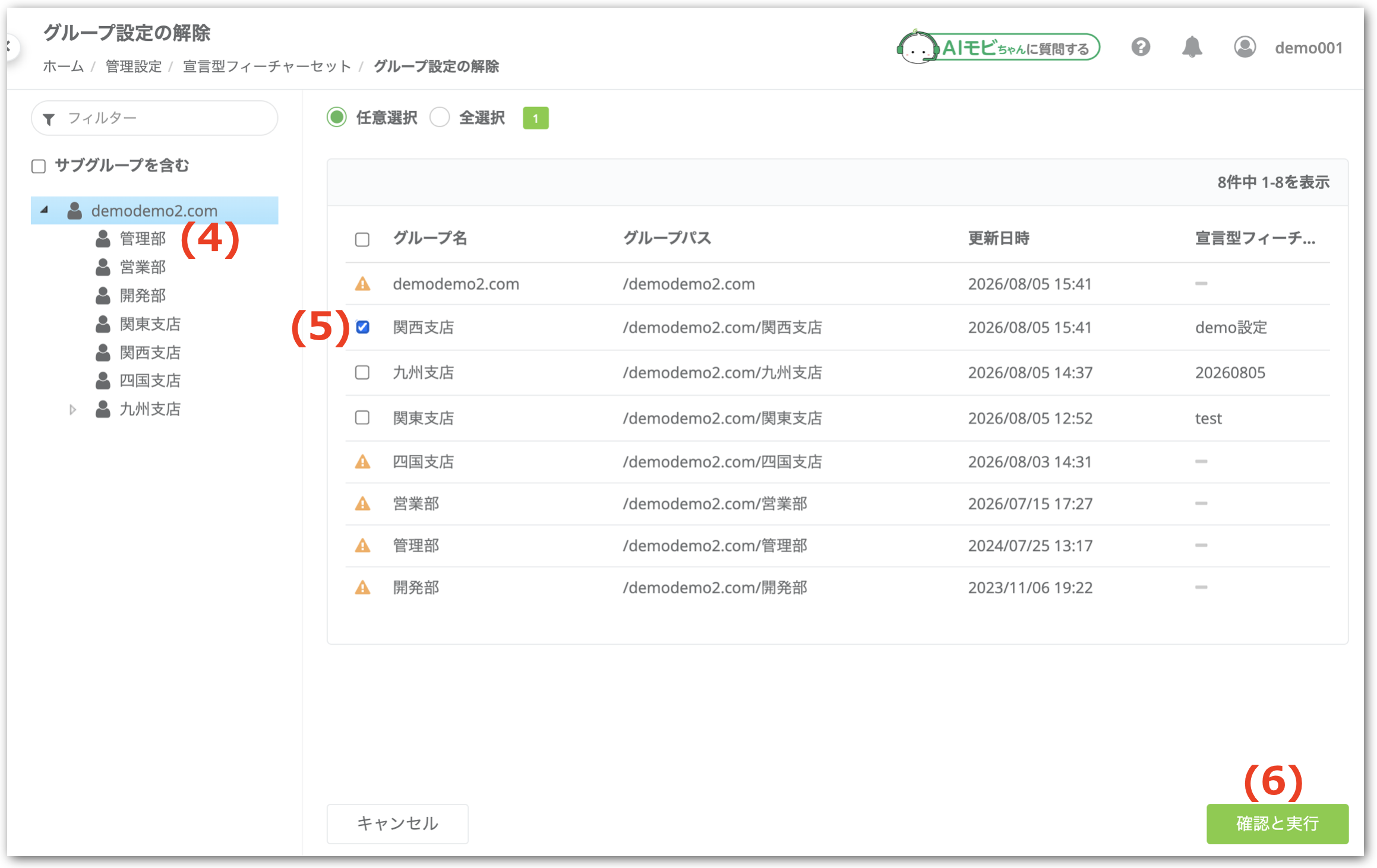
Task: Click the group icon next to 営業部 in tree
Action: [x=103, y=267]
